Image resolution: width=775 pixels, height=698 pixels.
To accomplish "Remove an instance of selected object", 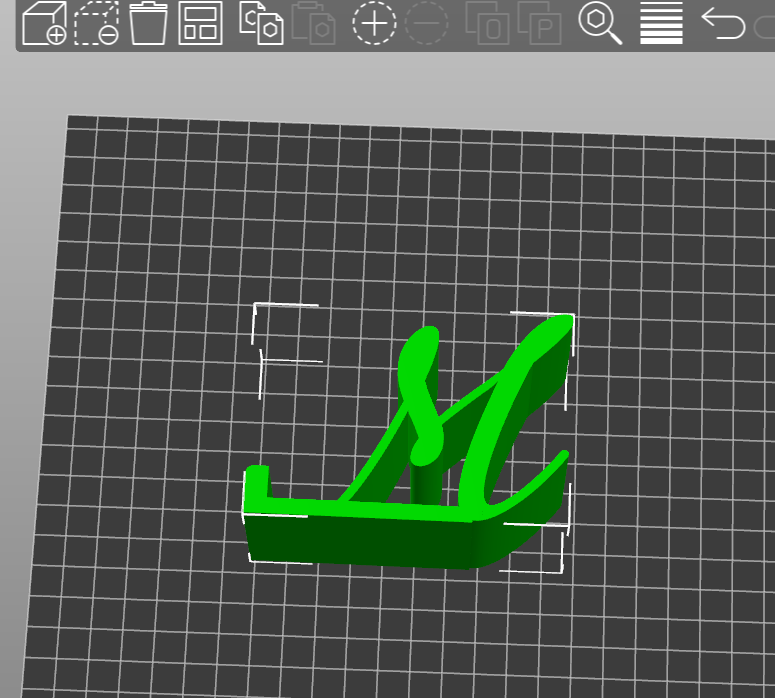I will pos(426,23).
